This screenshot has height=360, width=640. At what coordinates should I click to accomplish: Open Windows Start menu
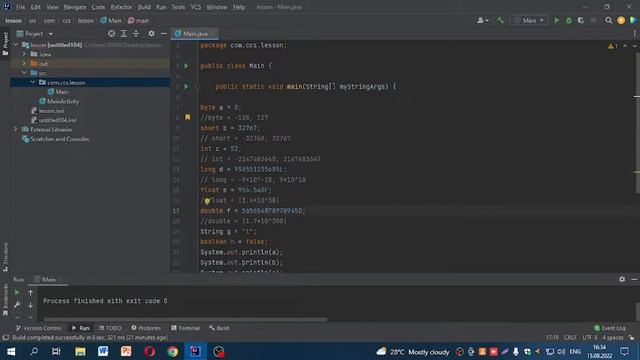(x=11, y=351)
